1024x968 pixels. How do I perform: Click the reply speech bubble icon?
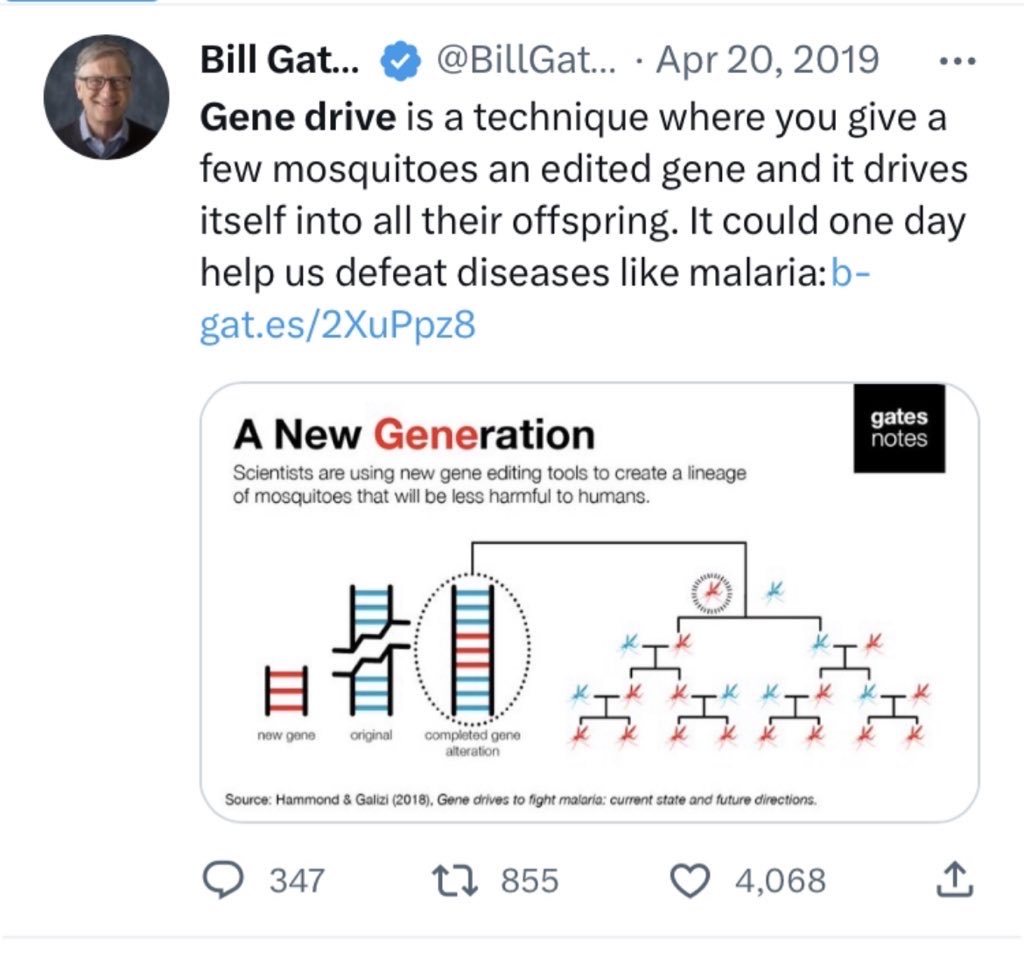218,879
